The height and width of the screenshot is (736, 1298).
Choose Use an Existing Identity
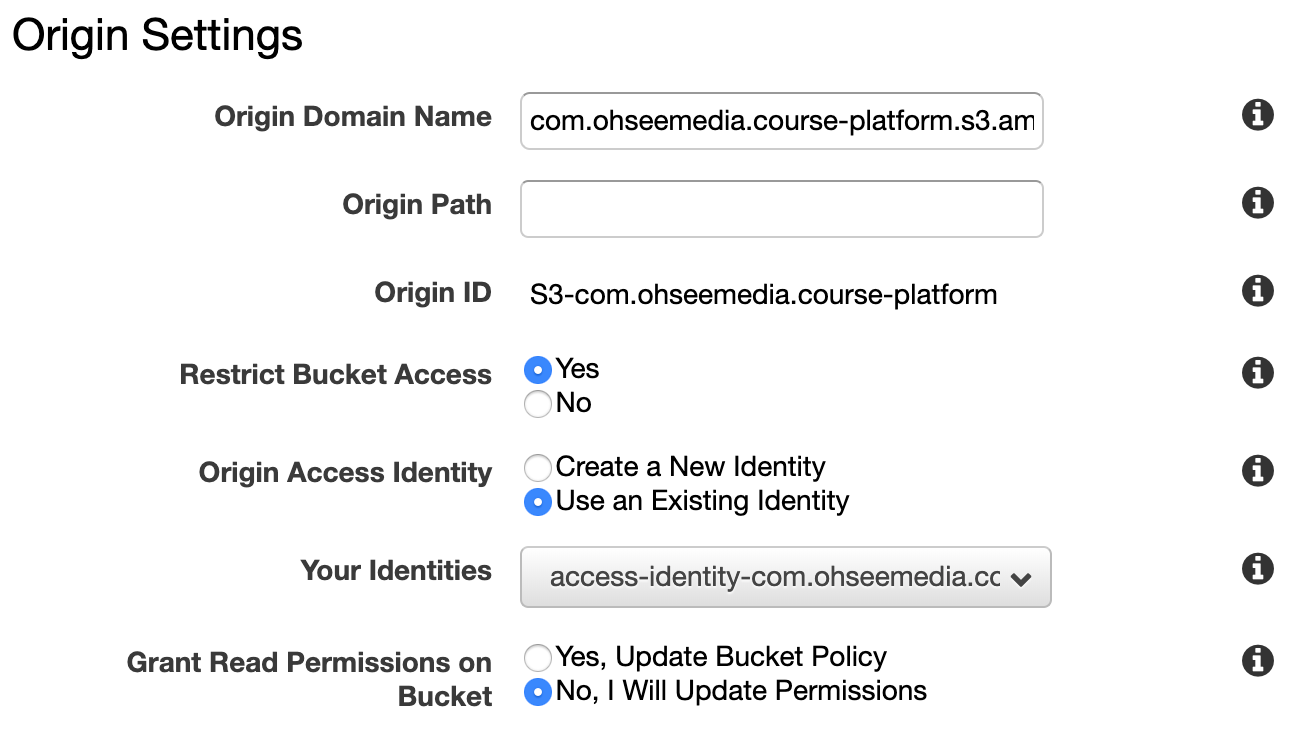pyautogui.click(x=538, y=502)
